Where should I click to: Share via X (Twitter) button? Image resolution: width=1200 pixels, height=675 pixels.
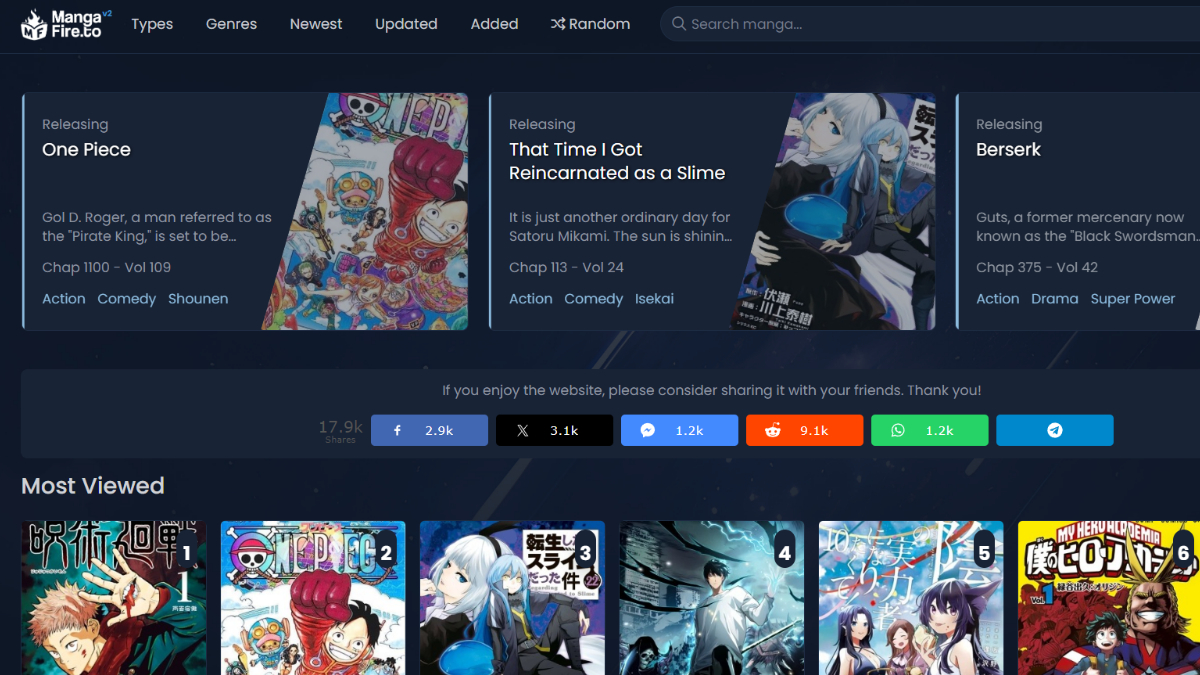(x=554, y=430)
